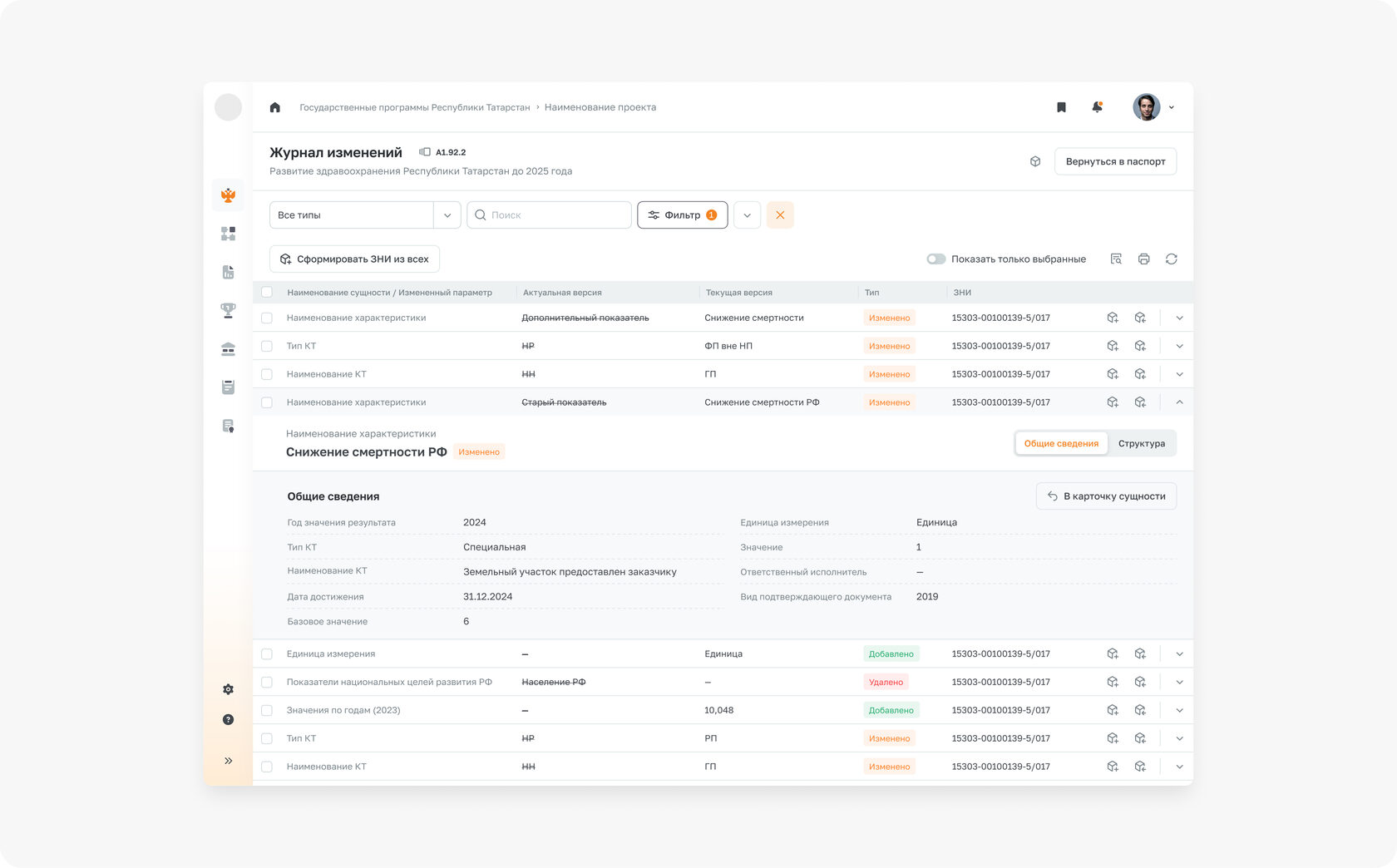Viewport: 1397px width, 868px height.
Task: Open bookmarks icon in header
Action: 1061,107
